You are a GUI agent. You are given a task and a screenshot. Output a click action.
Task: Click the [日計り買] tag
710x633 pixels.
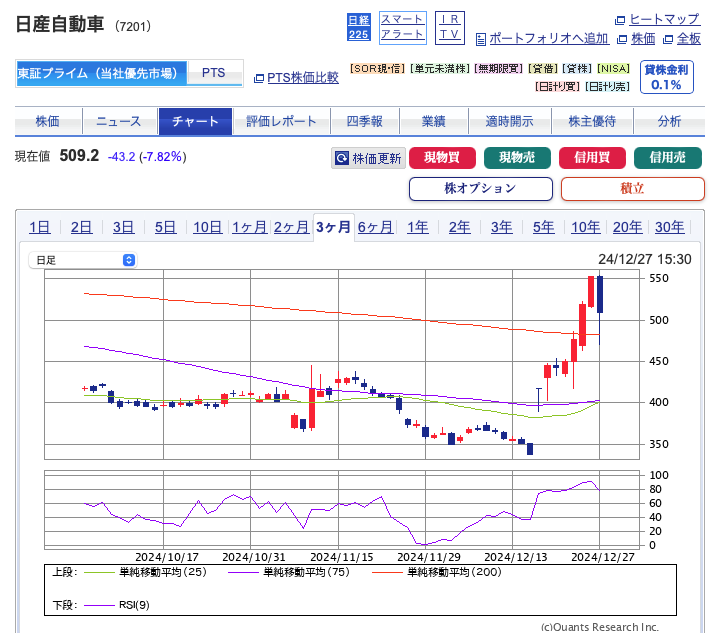[557, 86]
